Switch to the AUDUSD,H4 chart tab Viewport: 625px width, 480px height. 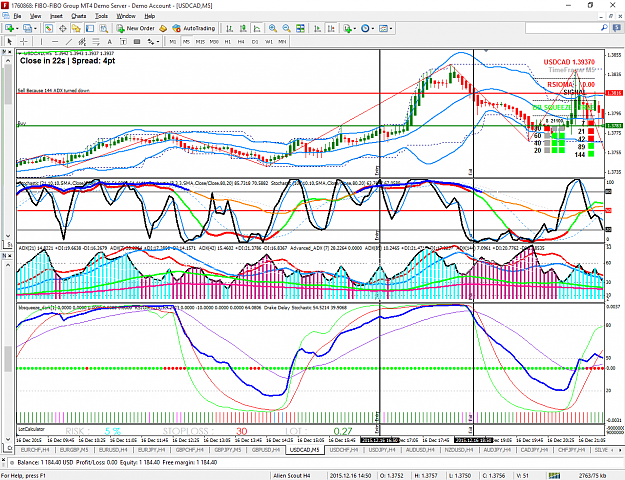pyautogui.click(x=420, y=450)
